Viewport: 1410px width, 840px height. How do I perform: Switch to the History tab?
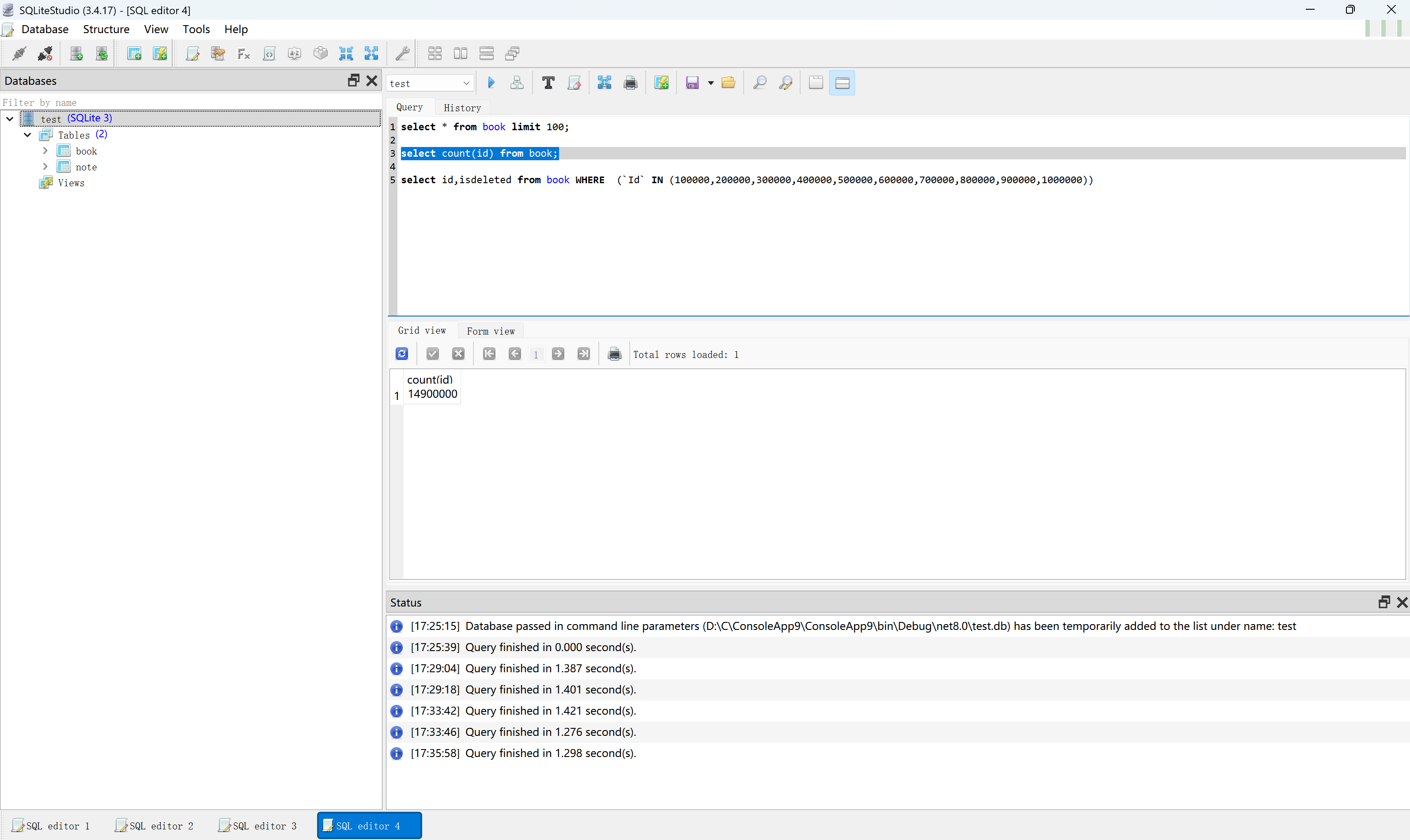click(x=462, y=108)
